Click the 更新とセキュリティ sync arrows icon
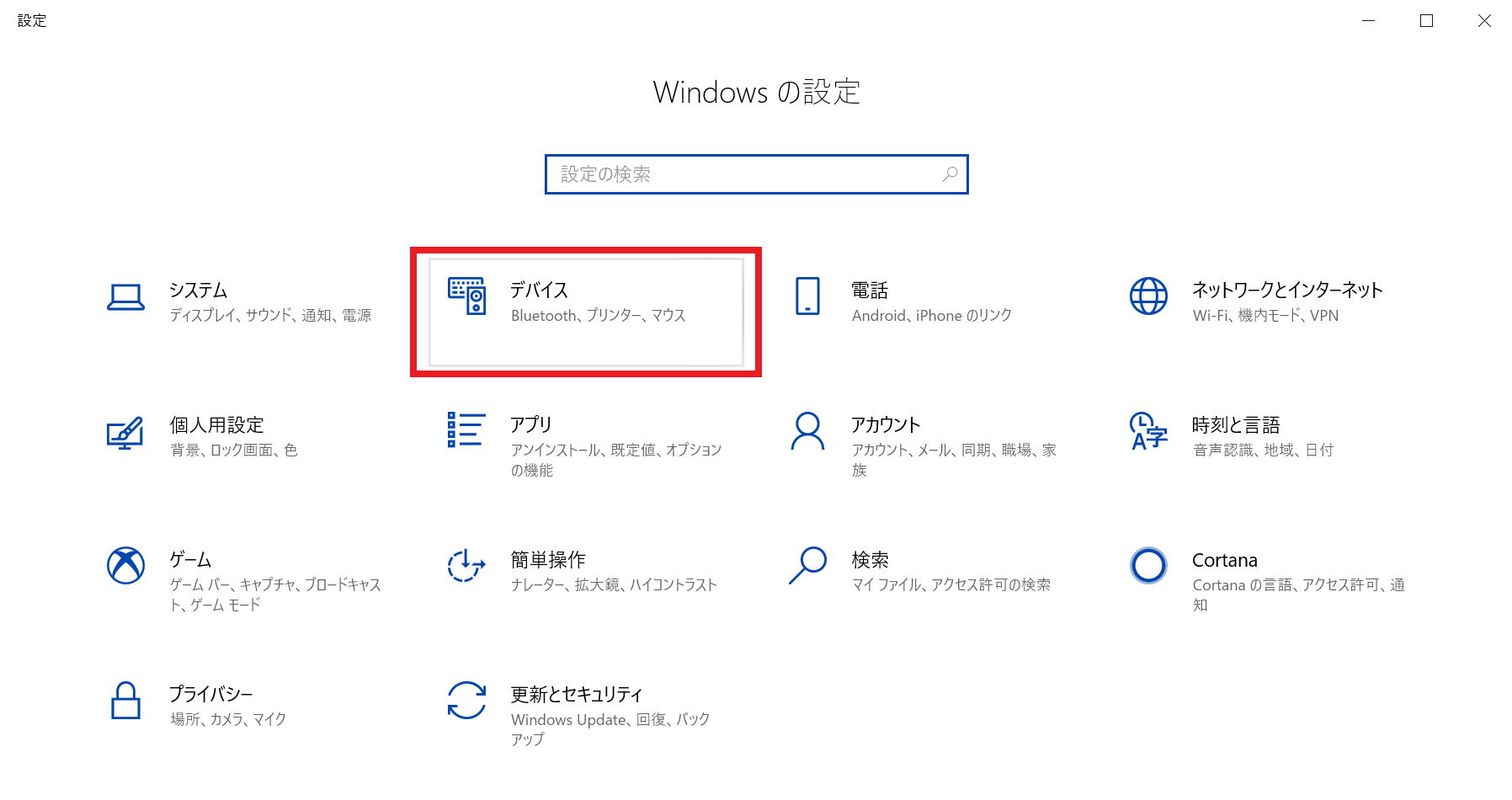Image resolution: width=1512 pixels, height=800 pixels. coord(466,700)
